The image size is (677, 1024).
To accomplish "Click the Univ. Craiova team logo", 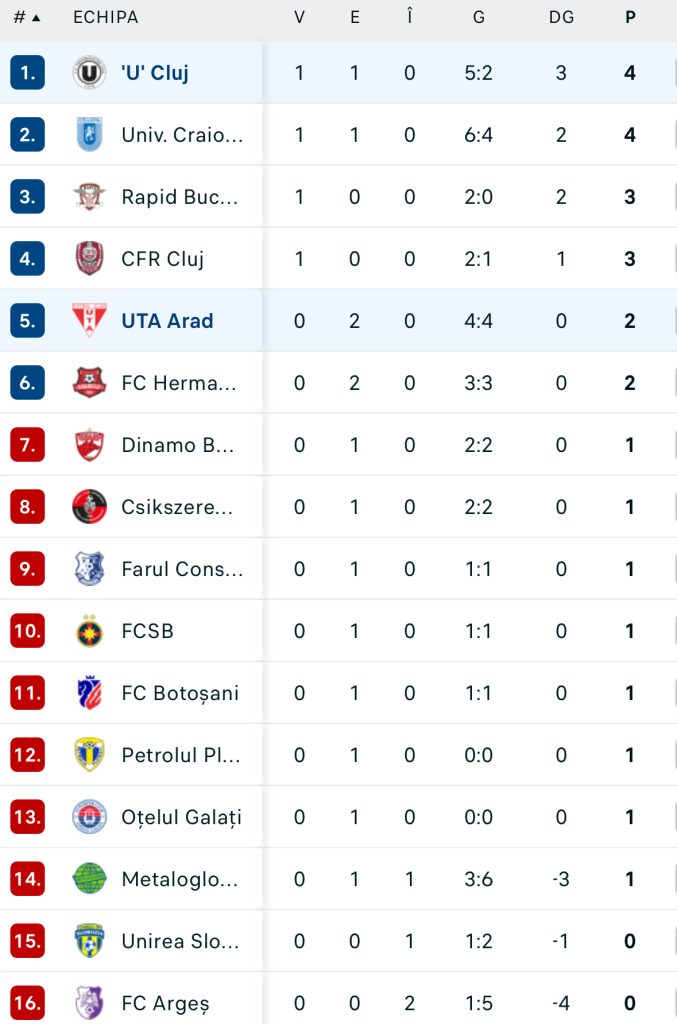I will (x=89, y=135).
